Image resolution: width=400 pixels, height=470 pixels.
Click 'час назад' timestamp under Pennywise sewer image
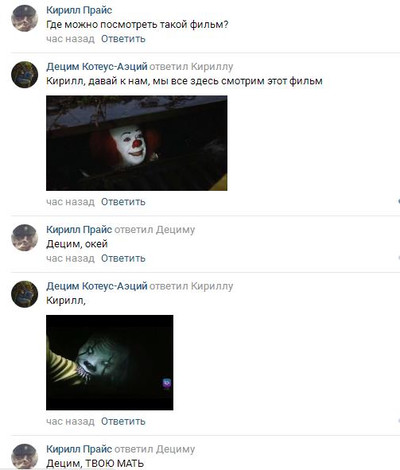[70, 202]
